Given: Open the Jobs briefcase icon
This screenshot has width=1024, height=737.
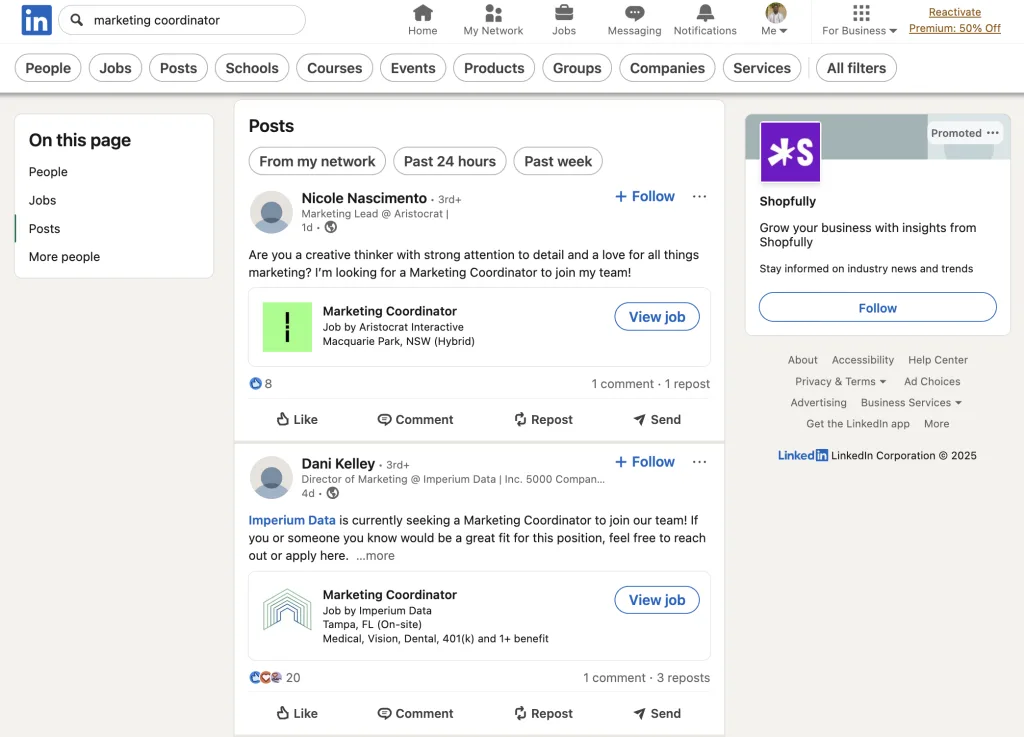Looking at the screenshot, I should click(x=564, y=14).
